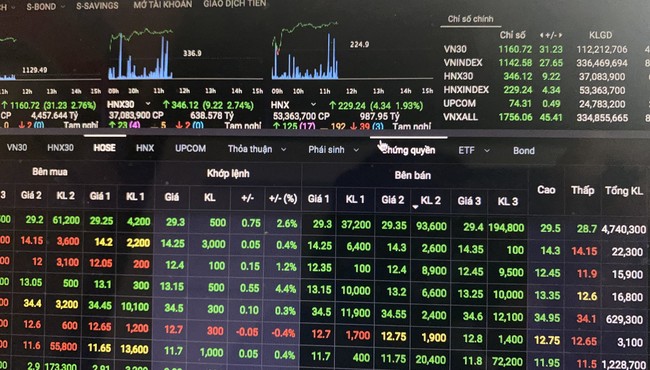The height and width of the screenshot is (370, 650).
Task: Open MỞ TÀI KHOẢN menu item
Action: tap(162, 5)
